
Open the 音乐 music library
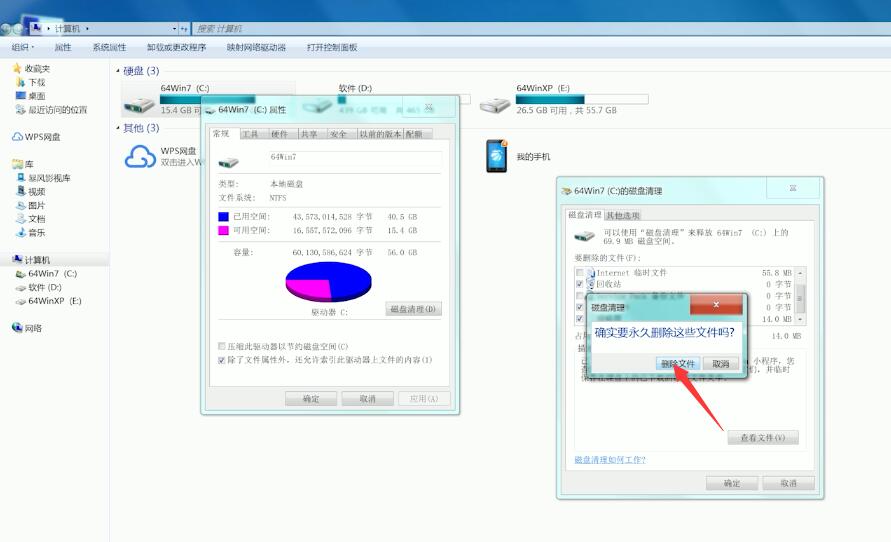click(31, 232)
